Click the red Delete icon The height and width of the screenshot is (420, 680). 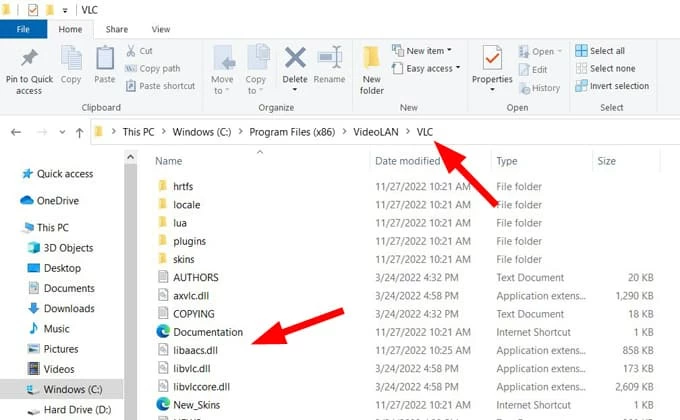click(295, 60)
